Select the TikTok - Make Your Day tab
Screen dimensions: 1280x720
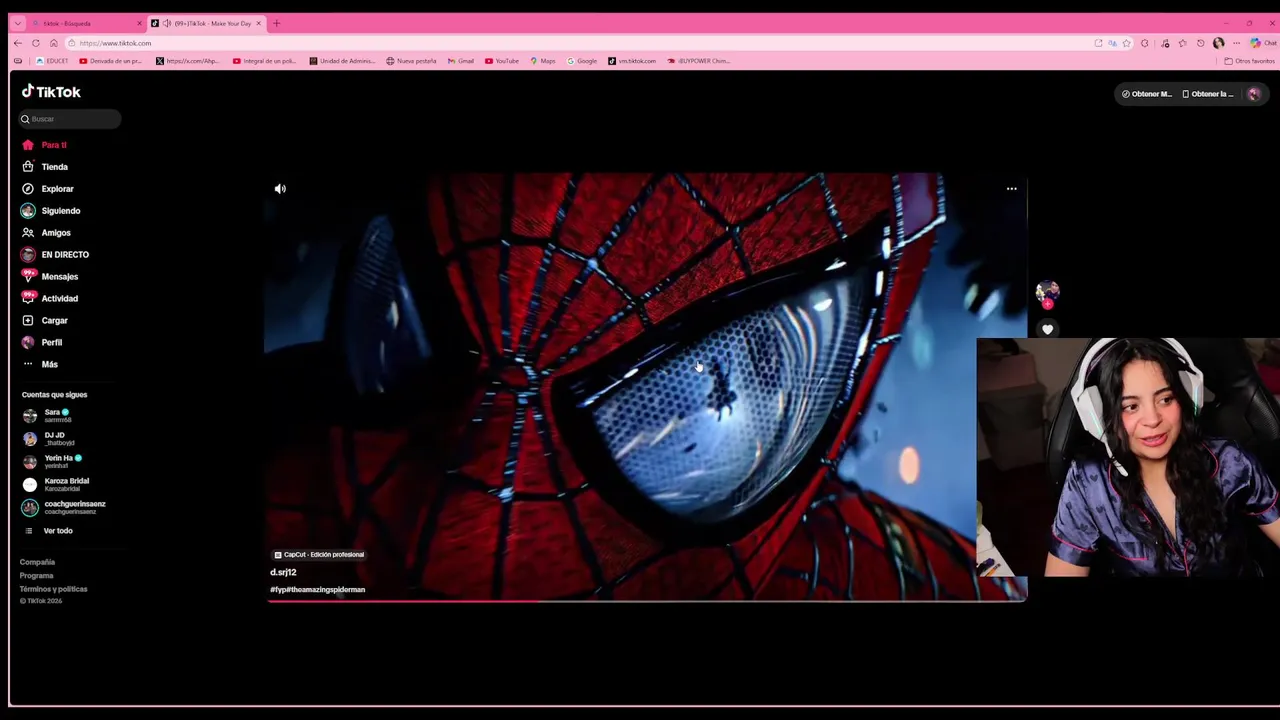tap(207, 23)
